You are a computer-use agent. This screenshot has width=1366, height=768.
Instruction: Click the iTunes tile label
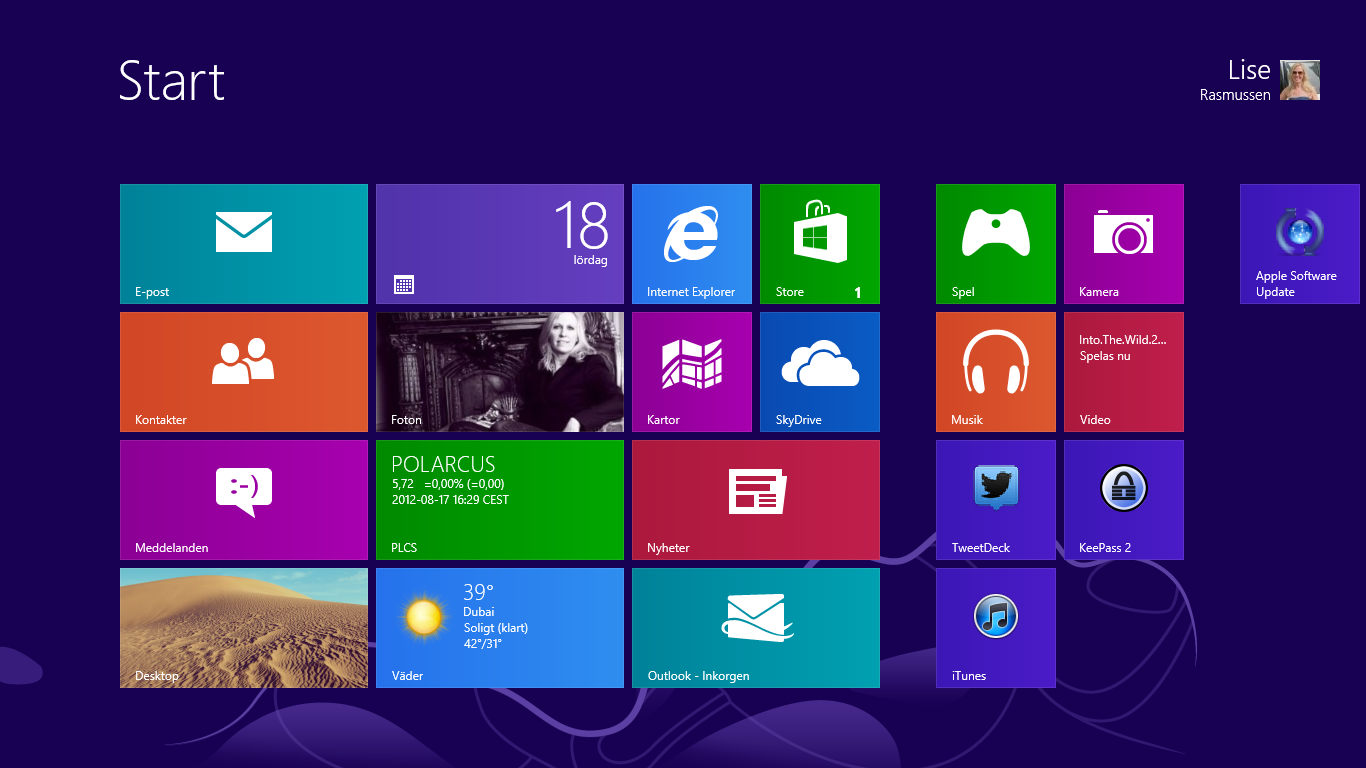tap(969, 676)
